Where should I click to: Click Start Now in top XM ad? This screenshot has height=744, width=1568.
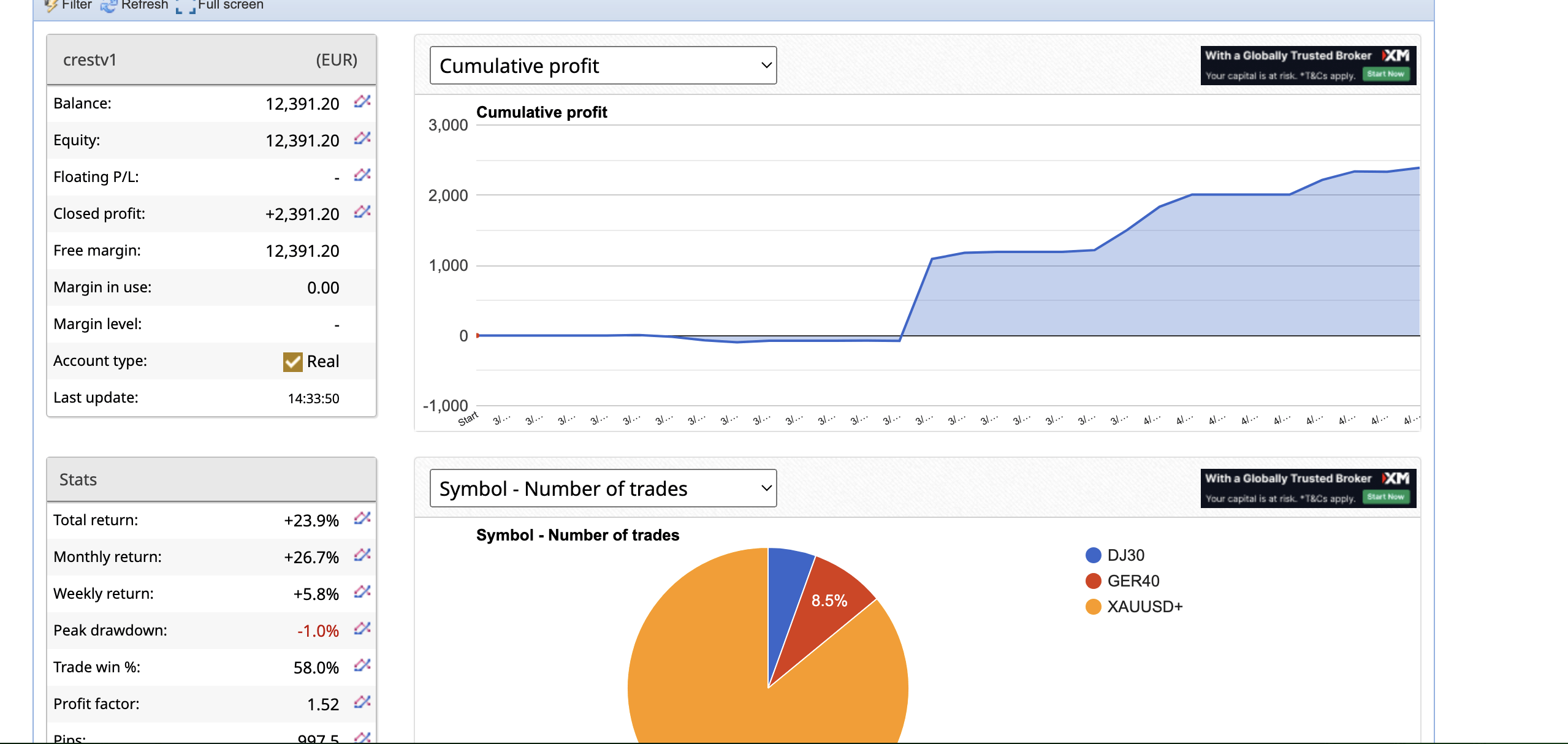pos(1385,74)
